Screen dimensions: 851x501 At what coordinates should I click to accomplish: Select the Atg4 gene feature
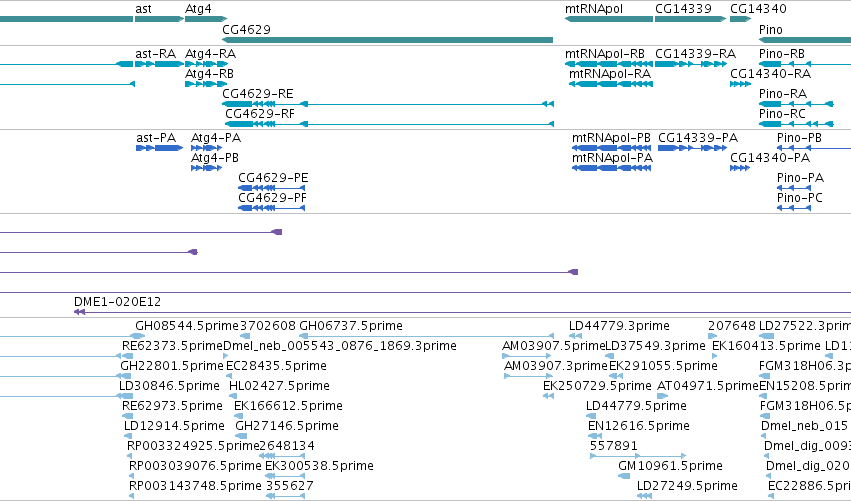click(x=206, y=19)
